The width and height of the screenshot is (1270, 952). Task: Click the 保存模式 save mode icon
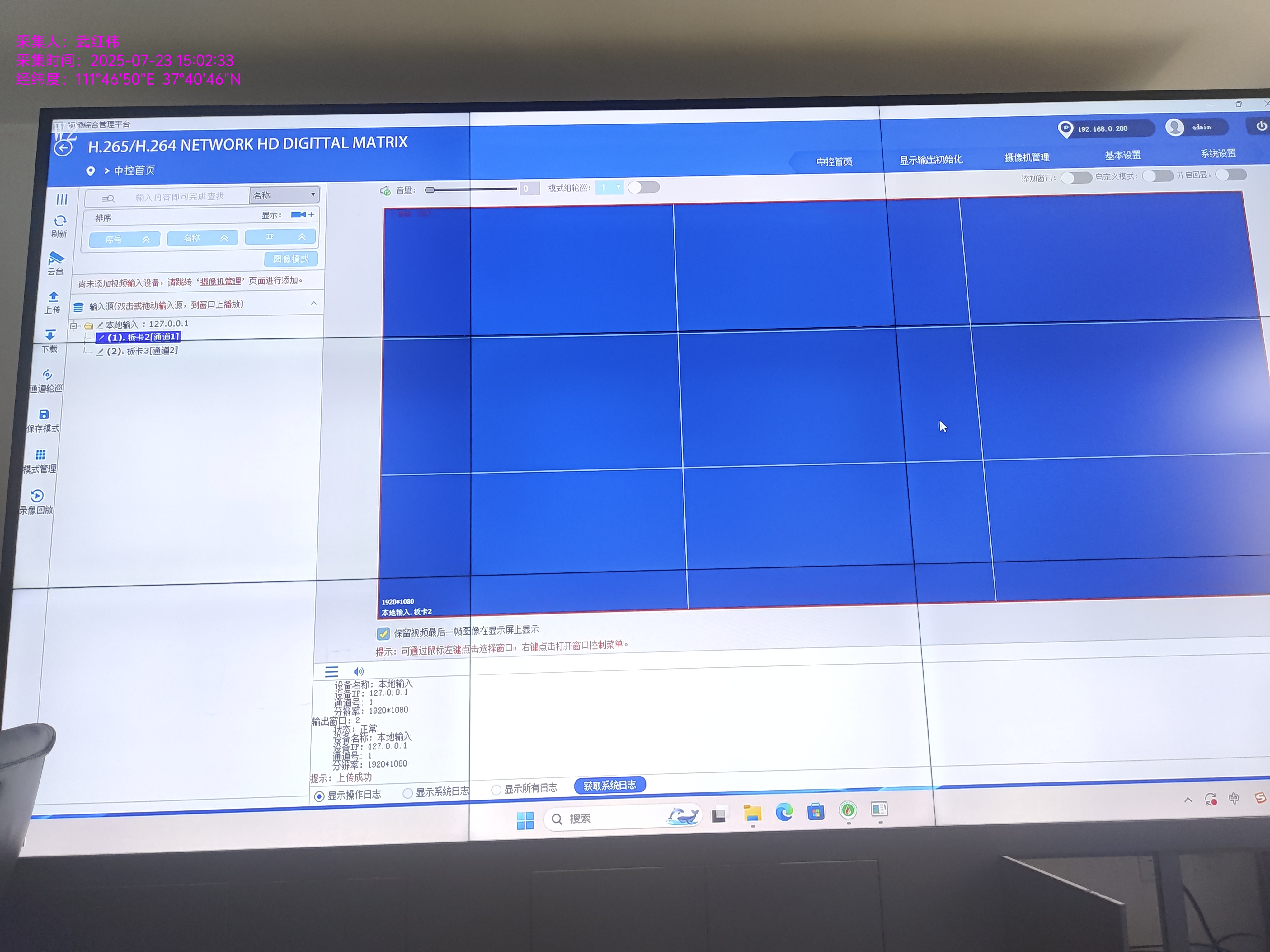pos(44,414)
